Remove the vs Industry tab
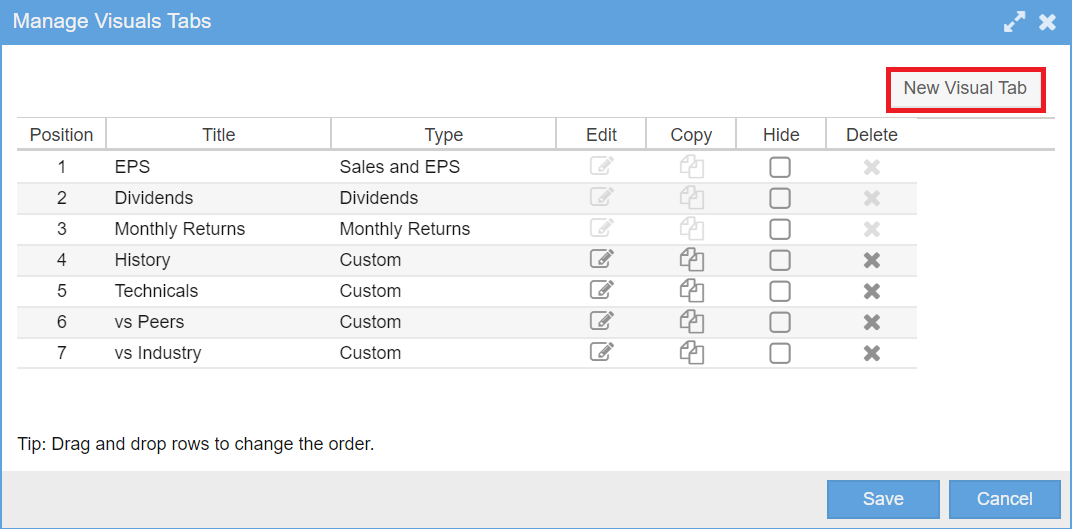 [872, 353]
